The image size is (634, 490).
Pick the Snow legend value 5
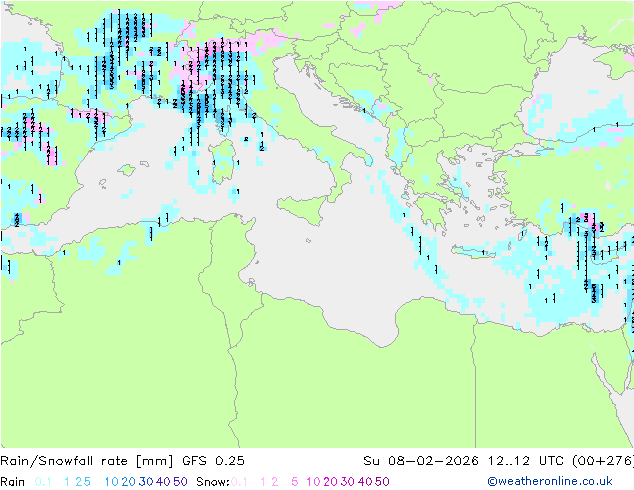pyautogui.click(x=295, y=482)
